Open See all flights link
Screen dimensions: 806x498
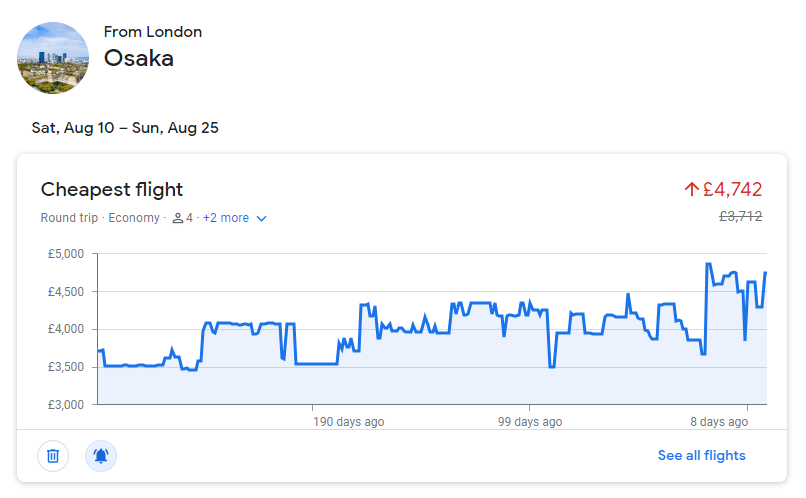[701, 456]
